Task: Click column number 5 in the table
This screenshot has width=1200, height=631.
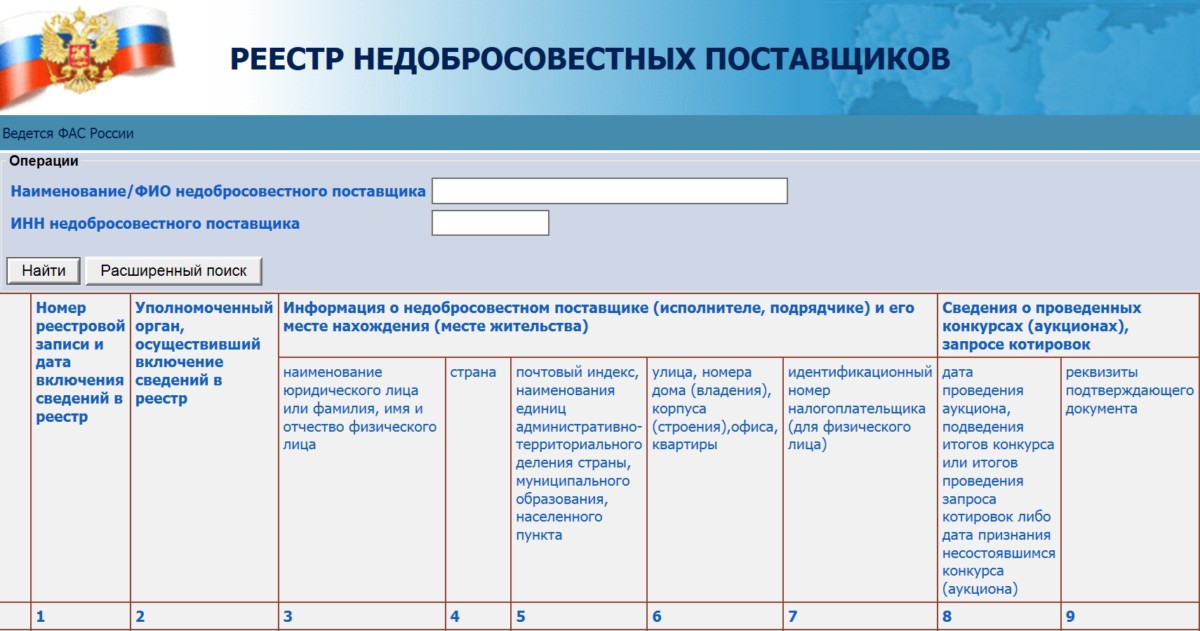Action: pyautogui.click(x=520, y=617)
